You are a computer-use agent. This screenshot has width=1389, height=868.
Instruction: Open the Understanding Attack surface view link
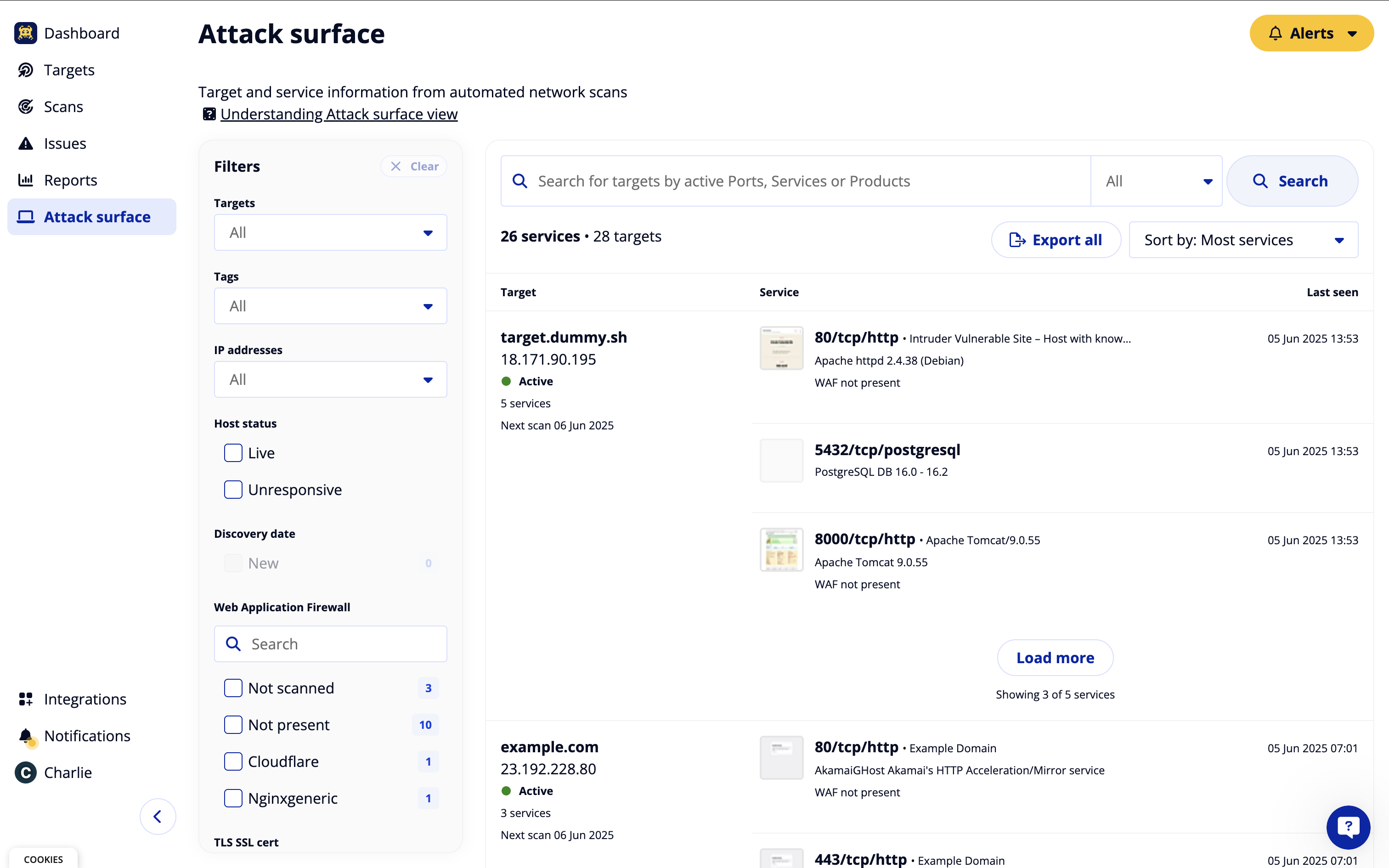click(x=339, y=114)
